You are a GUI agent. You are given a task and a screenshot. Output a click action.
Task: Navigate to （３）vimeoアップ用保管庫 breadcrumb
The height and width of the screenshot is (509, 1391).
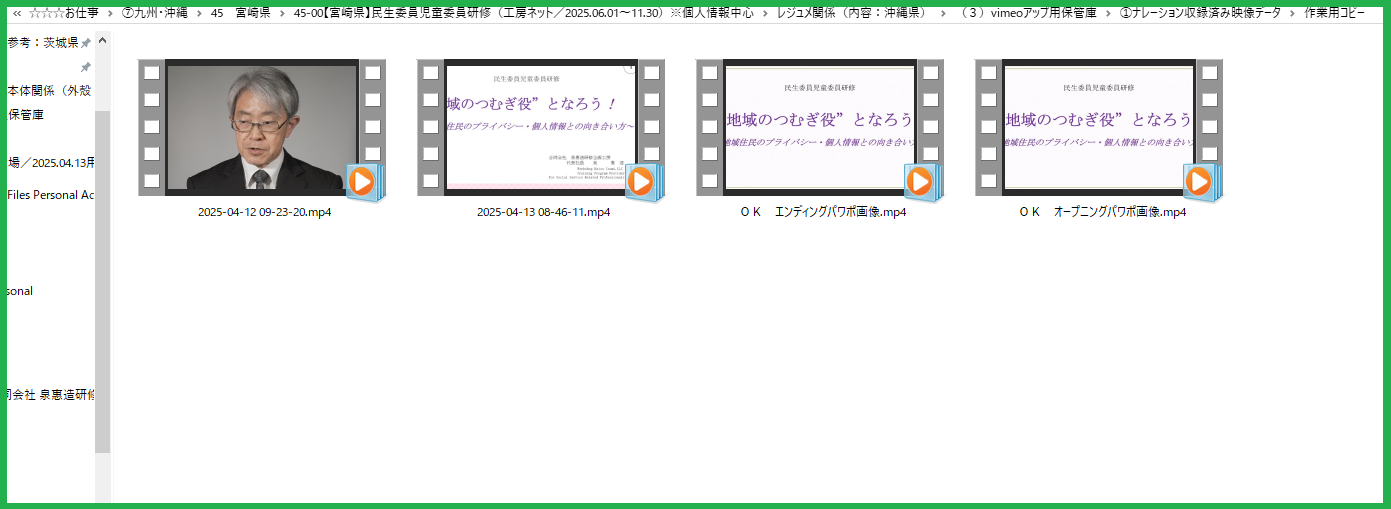[1025, 12]
